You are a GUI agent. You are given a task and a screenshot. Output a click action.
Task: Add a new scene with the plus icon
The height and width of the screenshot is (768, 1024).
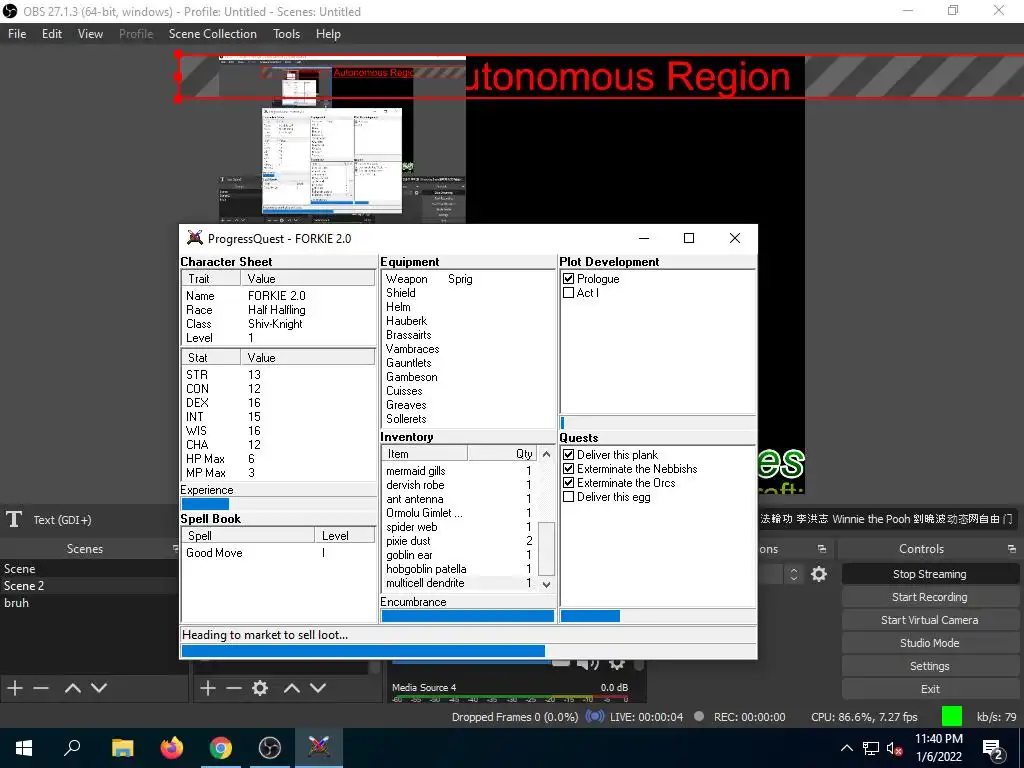tap(15, 688)
